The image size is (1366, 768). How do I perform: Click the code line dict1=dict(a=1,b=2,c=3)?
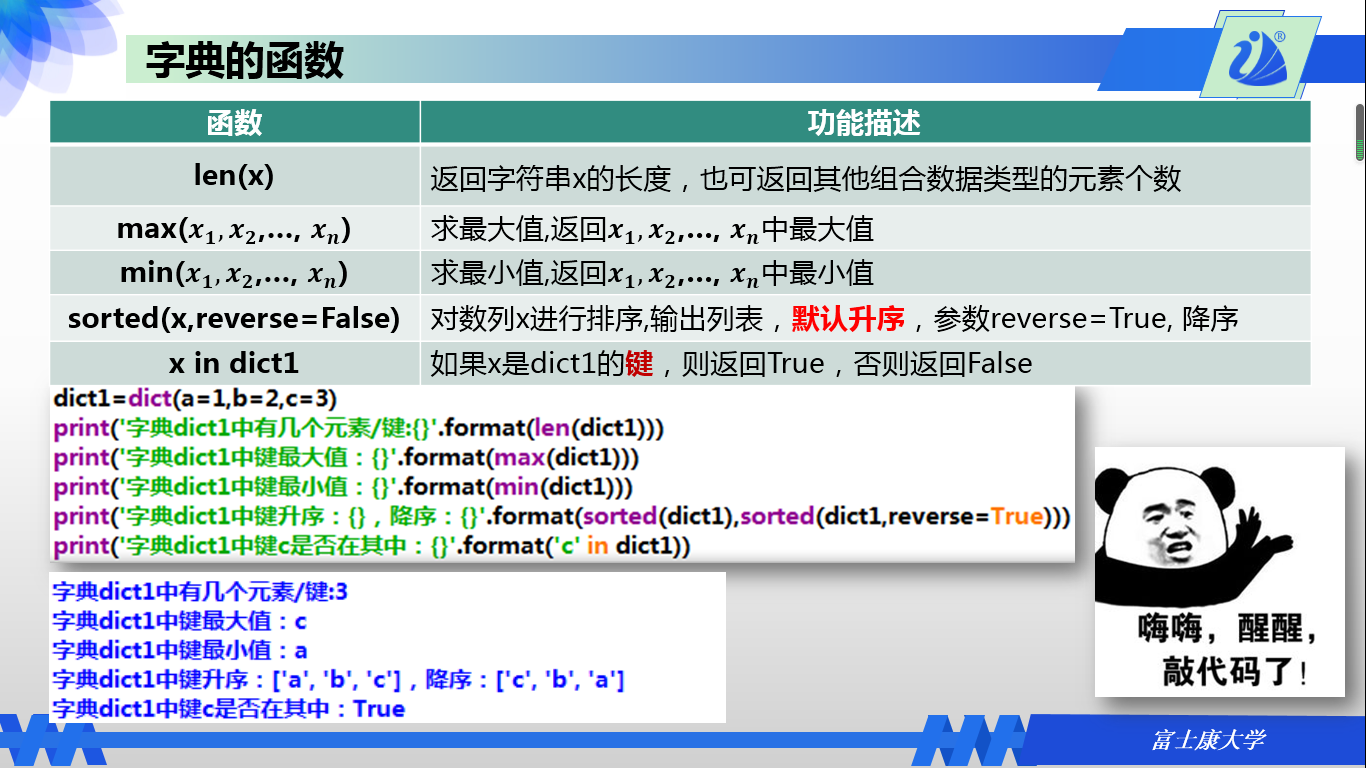[x=195, y=398]
